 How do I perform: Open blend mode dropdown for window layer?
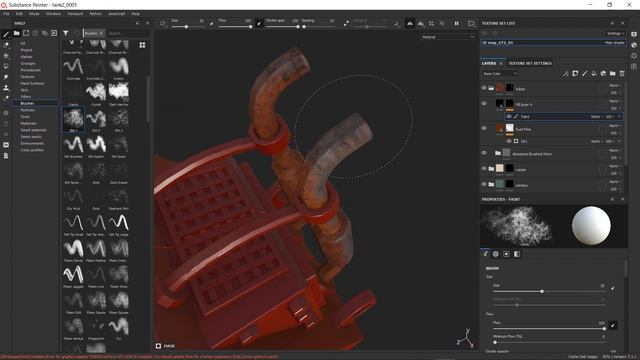[x=615, y=182]
